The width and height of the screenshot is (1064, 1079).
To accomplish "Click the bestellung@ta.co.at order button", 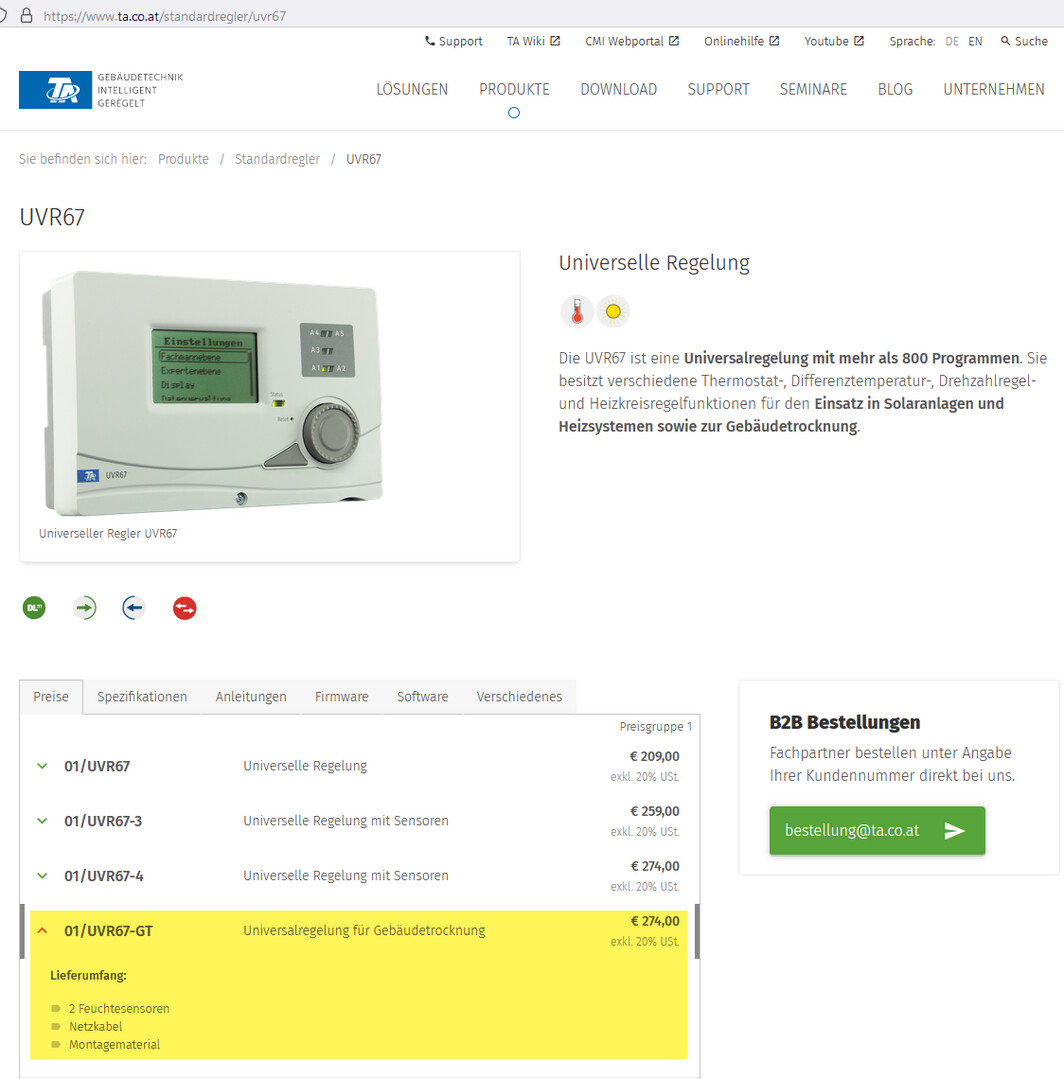I will (877, 831).
